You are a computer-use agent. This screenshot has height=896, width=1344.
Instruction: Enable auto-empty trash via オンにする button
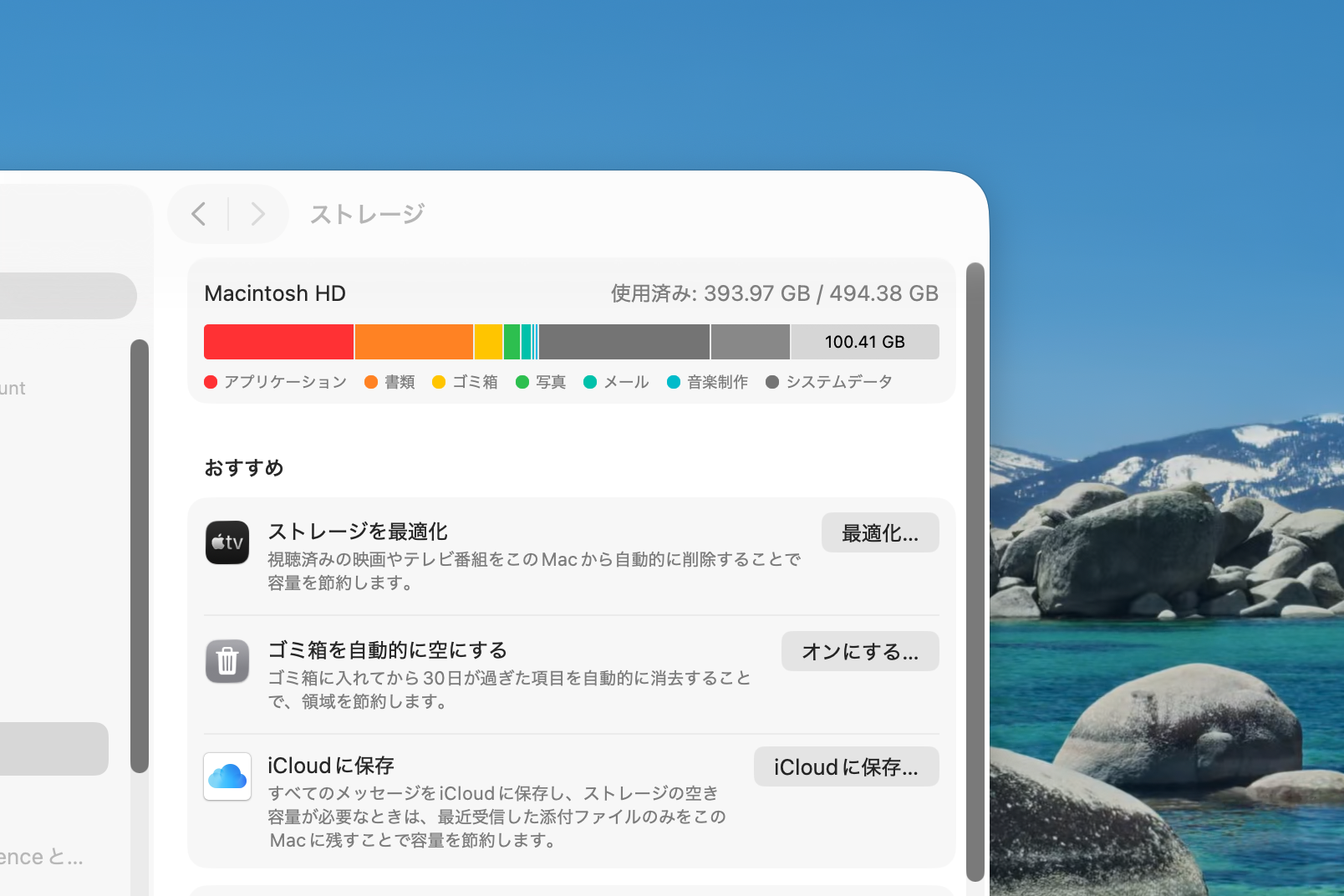coord(860,651)
